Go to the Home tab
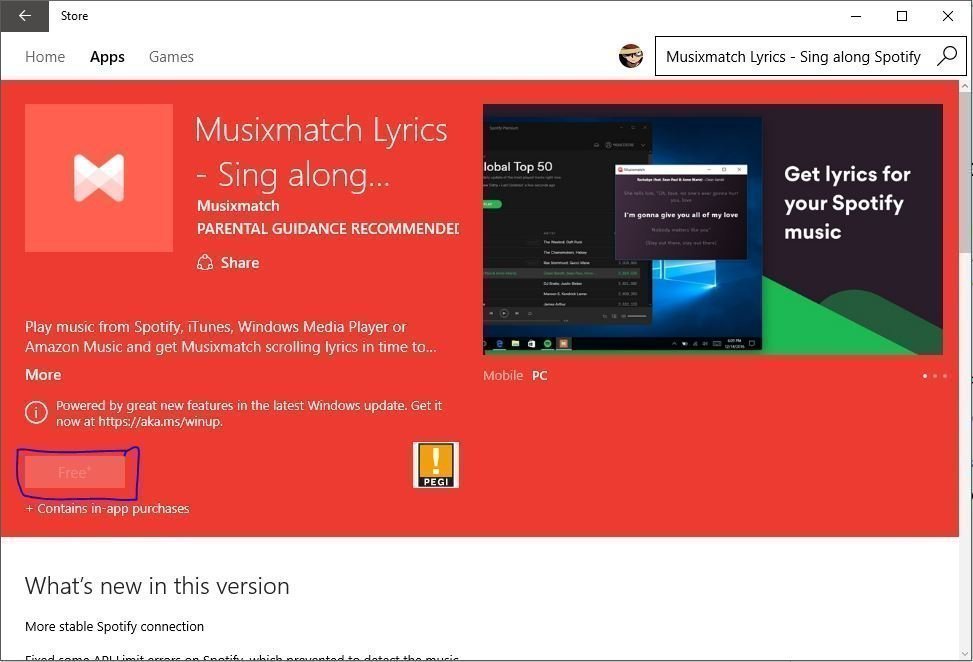 (45, 56)
